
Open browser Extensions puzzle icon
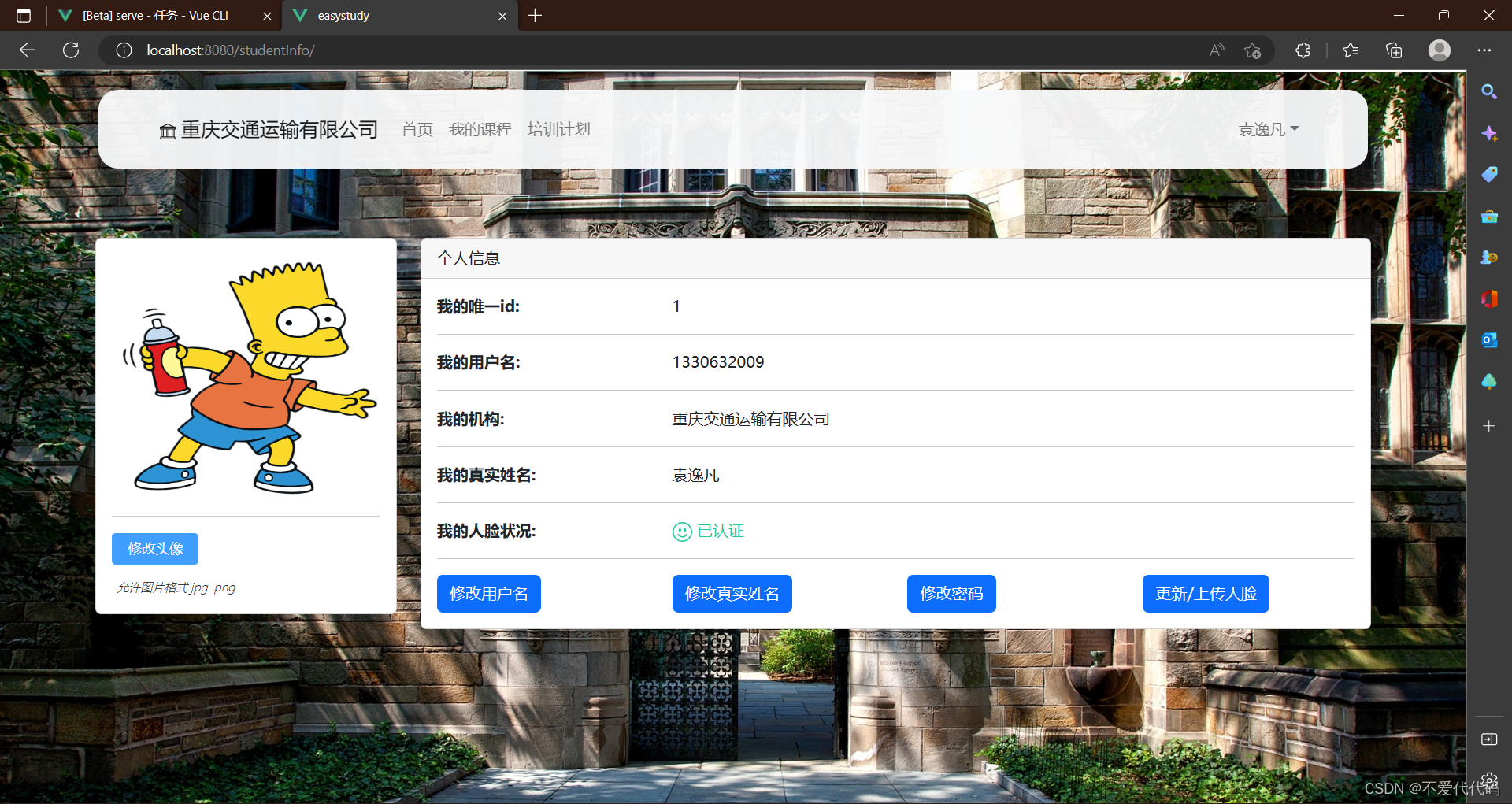tap(1303, 50)
